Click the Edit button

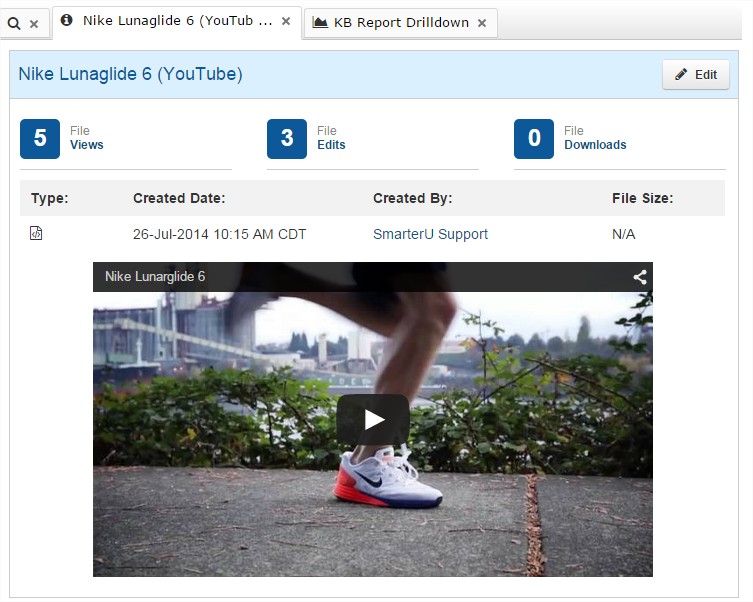(696, 74)
